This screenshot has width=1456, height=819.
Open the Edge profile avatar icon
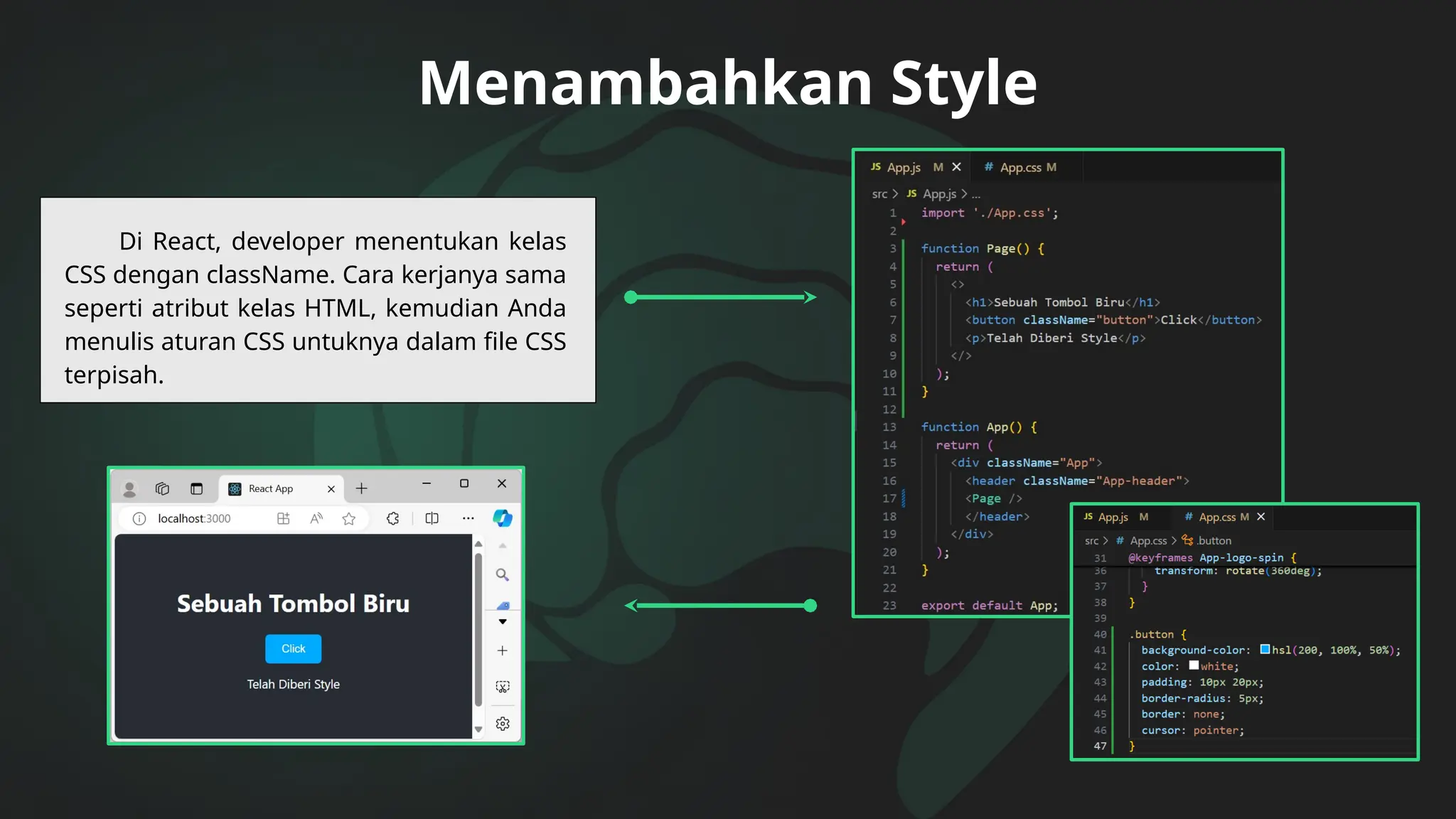click(129, 489)
